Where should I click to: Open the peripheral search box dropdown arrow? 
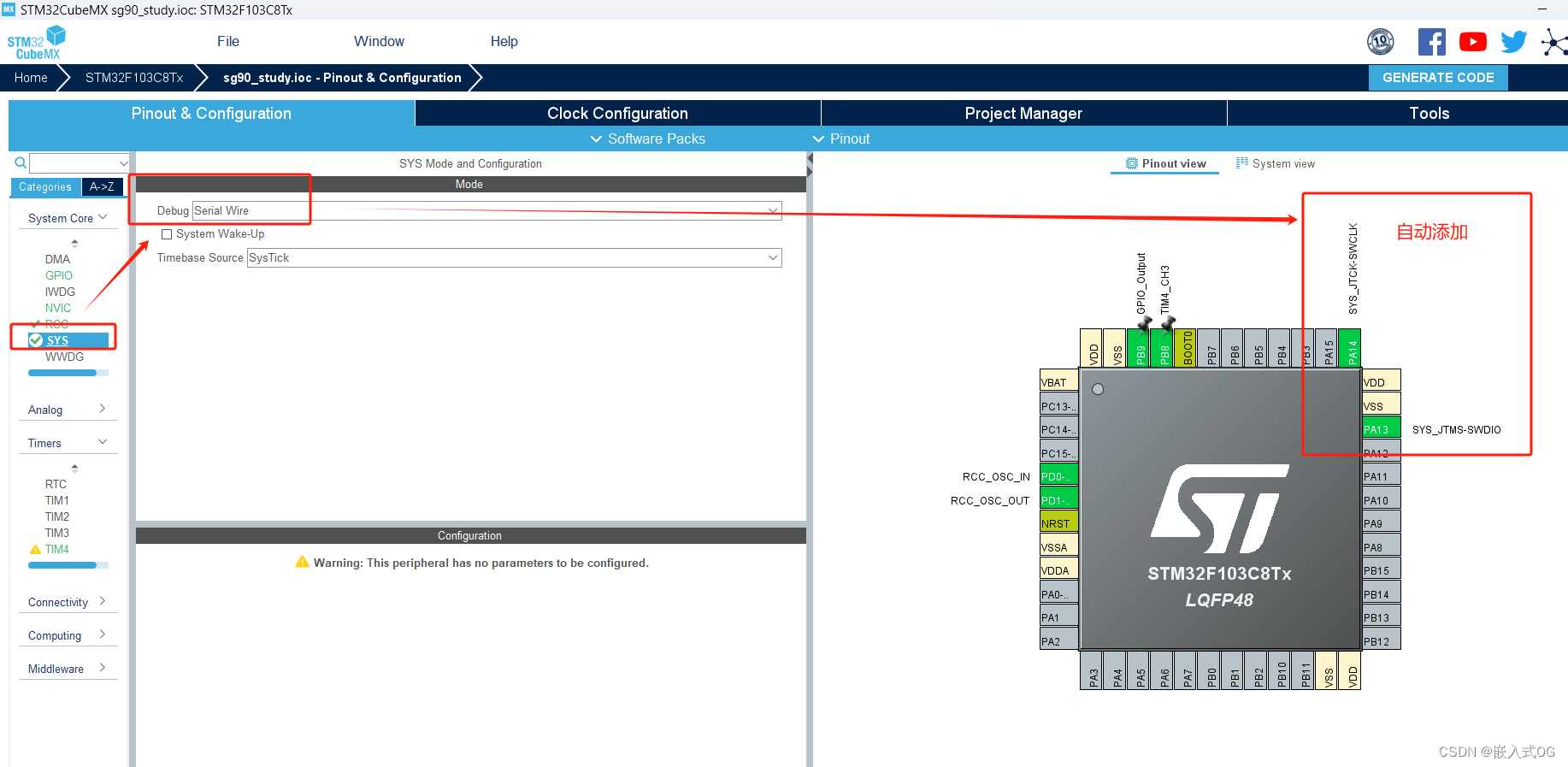pos(123,163)
